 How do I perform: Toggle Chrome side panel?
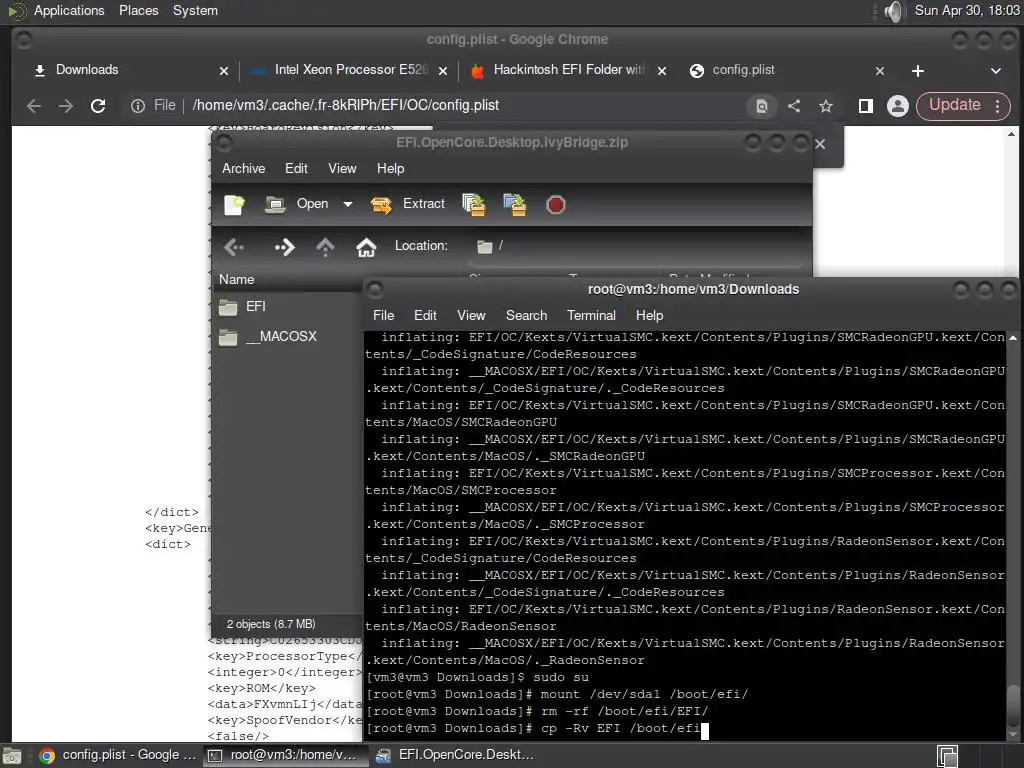coord(866,106)
